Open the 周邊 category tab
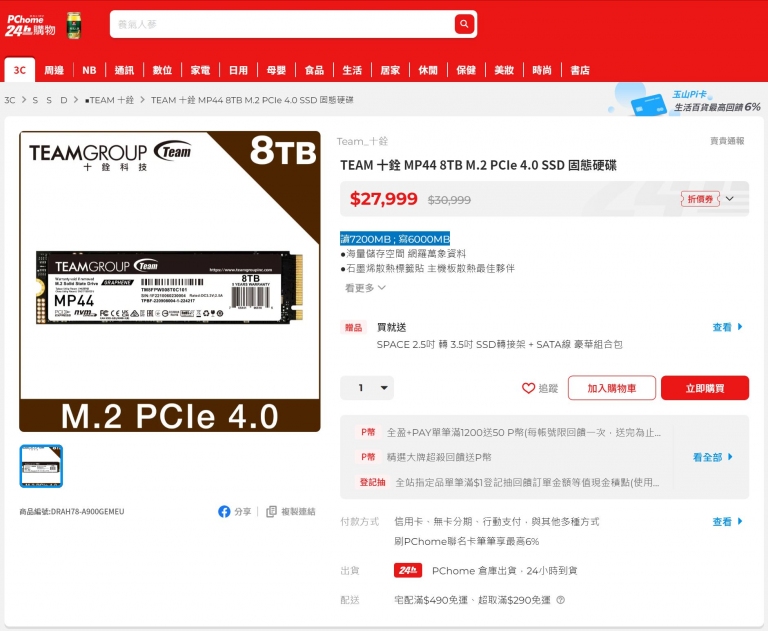Screen dimensions: 768x631 [54, 70]
